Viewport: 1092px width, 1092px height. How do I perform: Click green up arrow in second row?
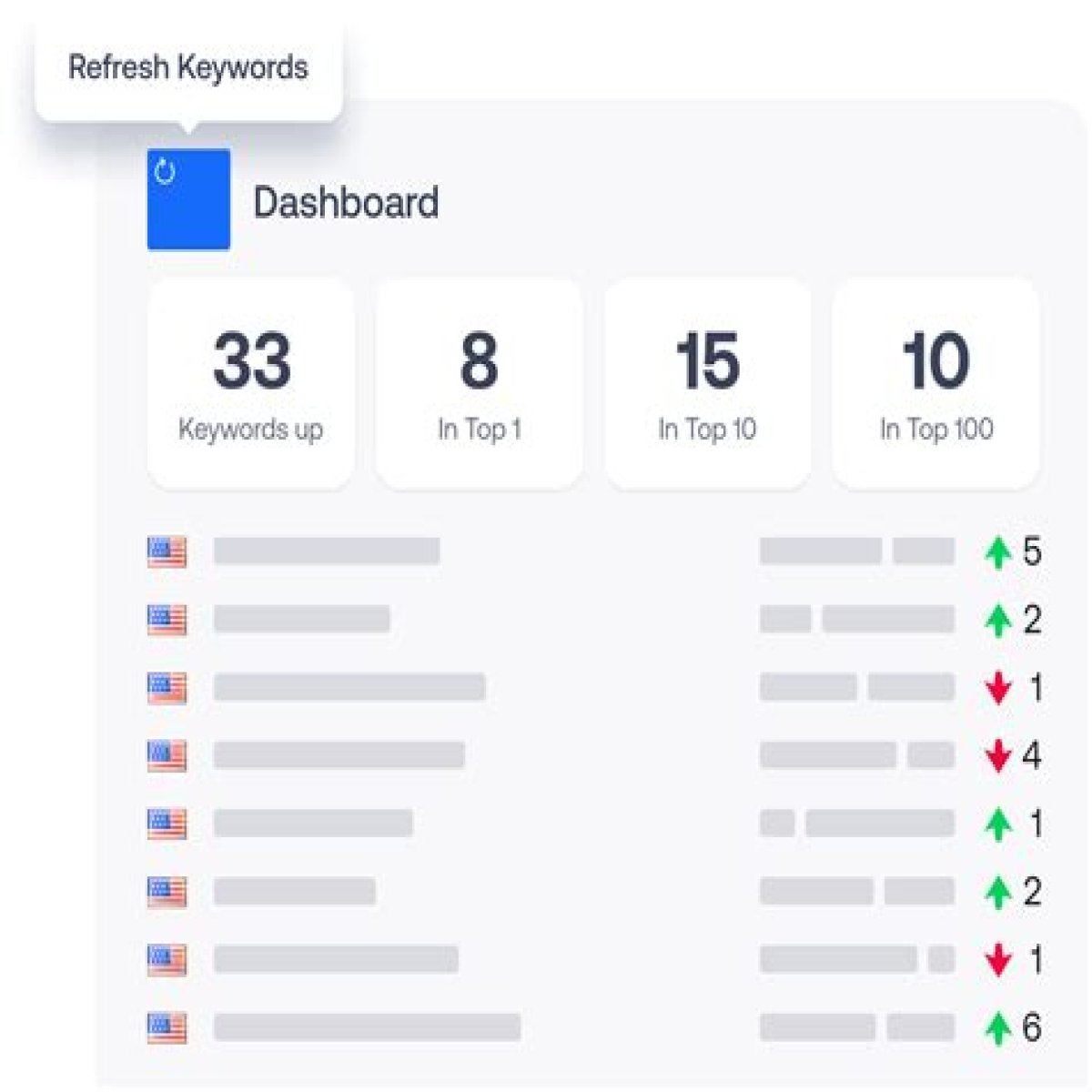(998, 620)
